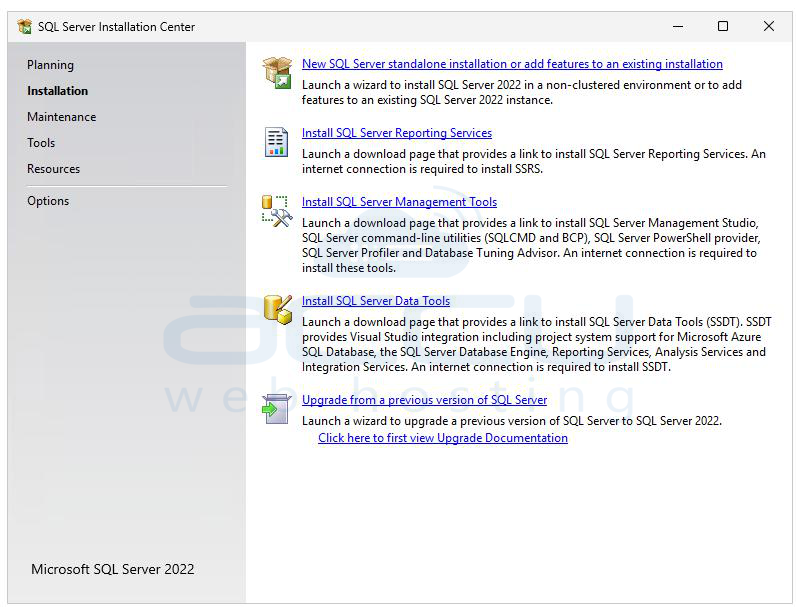Select the Installation section in sidebar
Image resolution: width=796 pixels, height=607 pixels.
pos(57,91)
